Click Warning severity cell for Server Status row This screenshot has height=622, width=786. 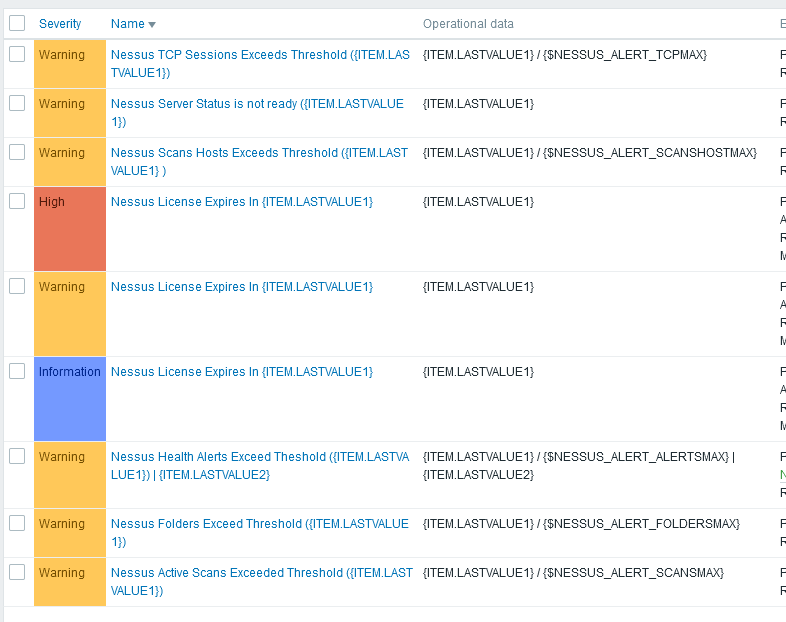(70, 113)
